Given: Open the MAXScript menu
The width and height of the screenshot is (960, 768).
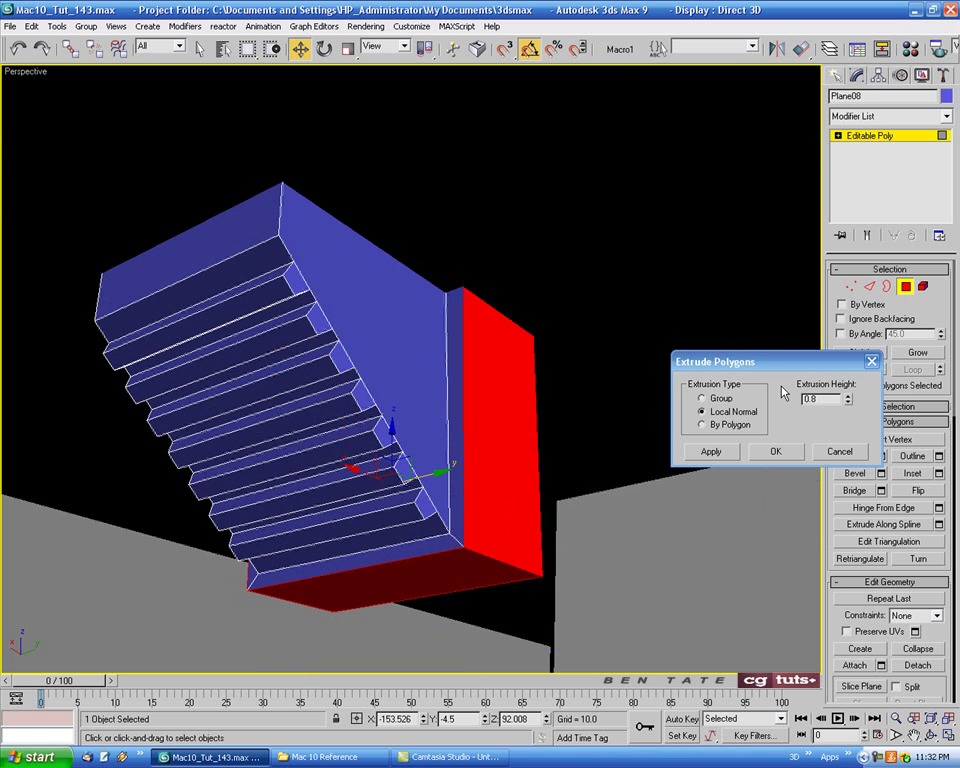Looking at the screenshot, I should tap(456, 26).
